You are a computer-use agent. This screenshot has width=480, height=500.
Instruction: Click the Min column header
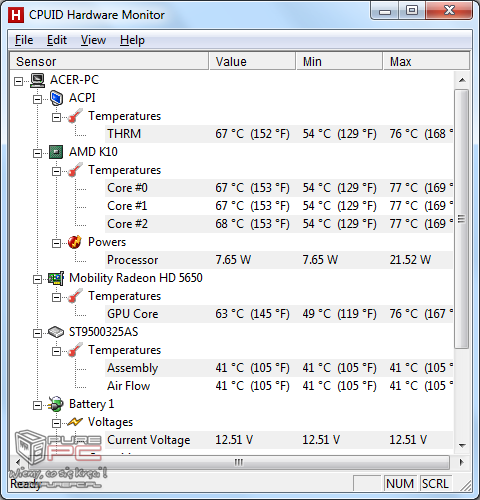click(x=339, y=61)
